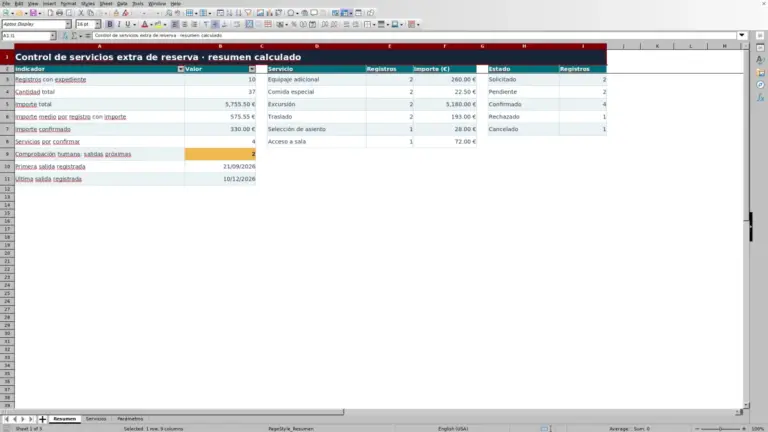The width and height of the screenshot is (768, 432).
Task: Click the Clone Formatting paintbrush icon
Action: [116, 13]
